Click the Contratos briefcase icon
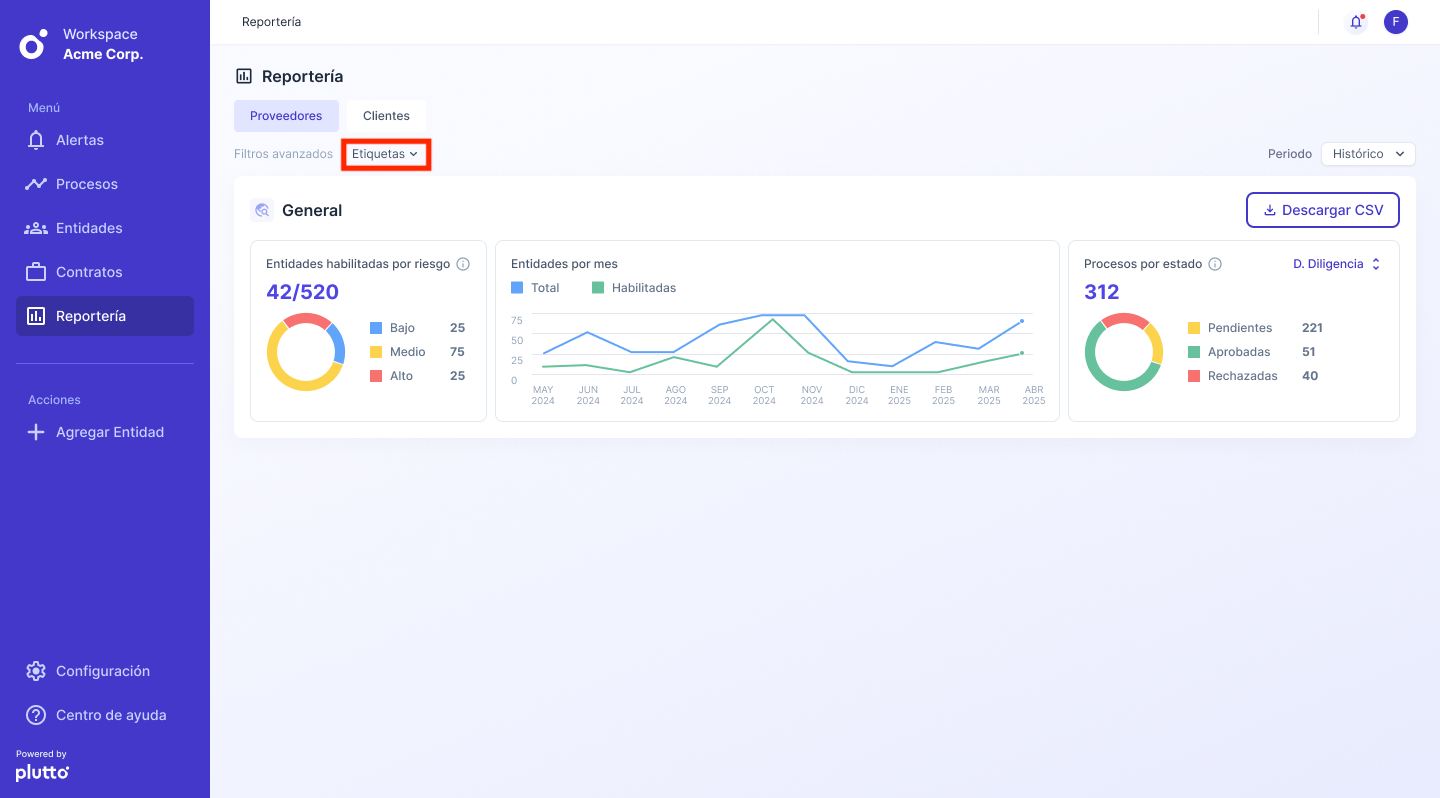Image resolution: width=1440 pixels, height=798 pixels. pos(36,272)
